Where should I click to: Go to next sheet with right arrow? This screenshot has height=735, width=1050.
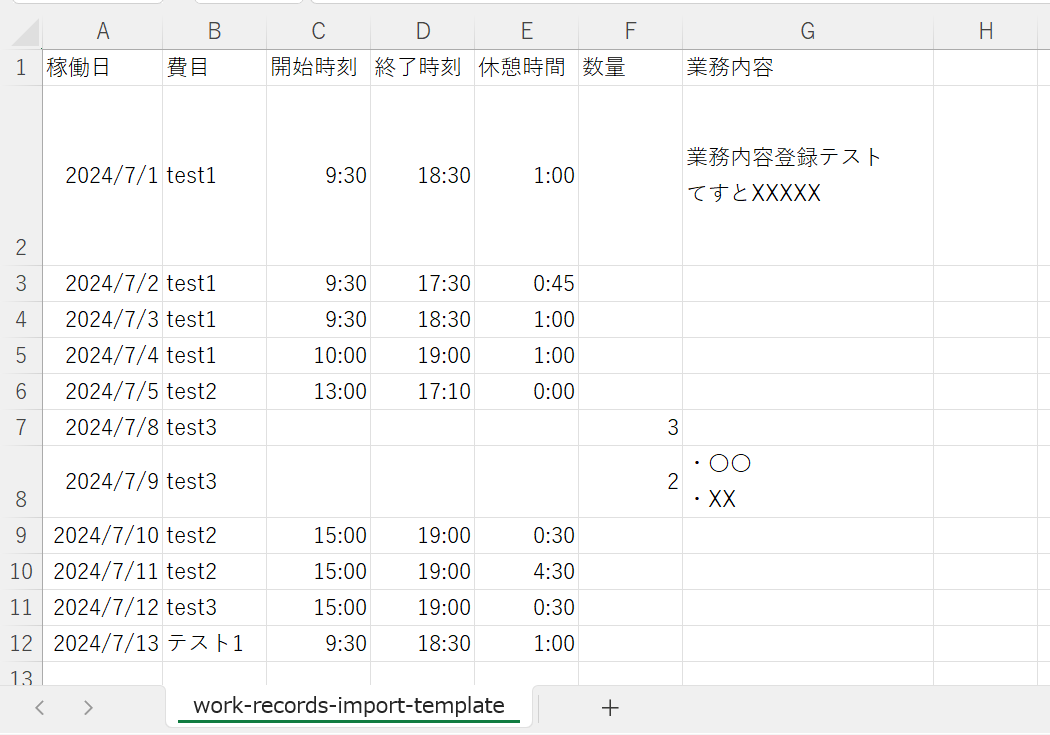click(88, 708)
